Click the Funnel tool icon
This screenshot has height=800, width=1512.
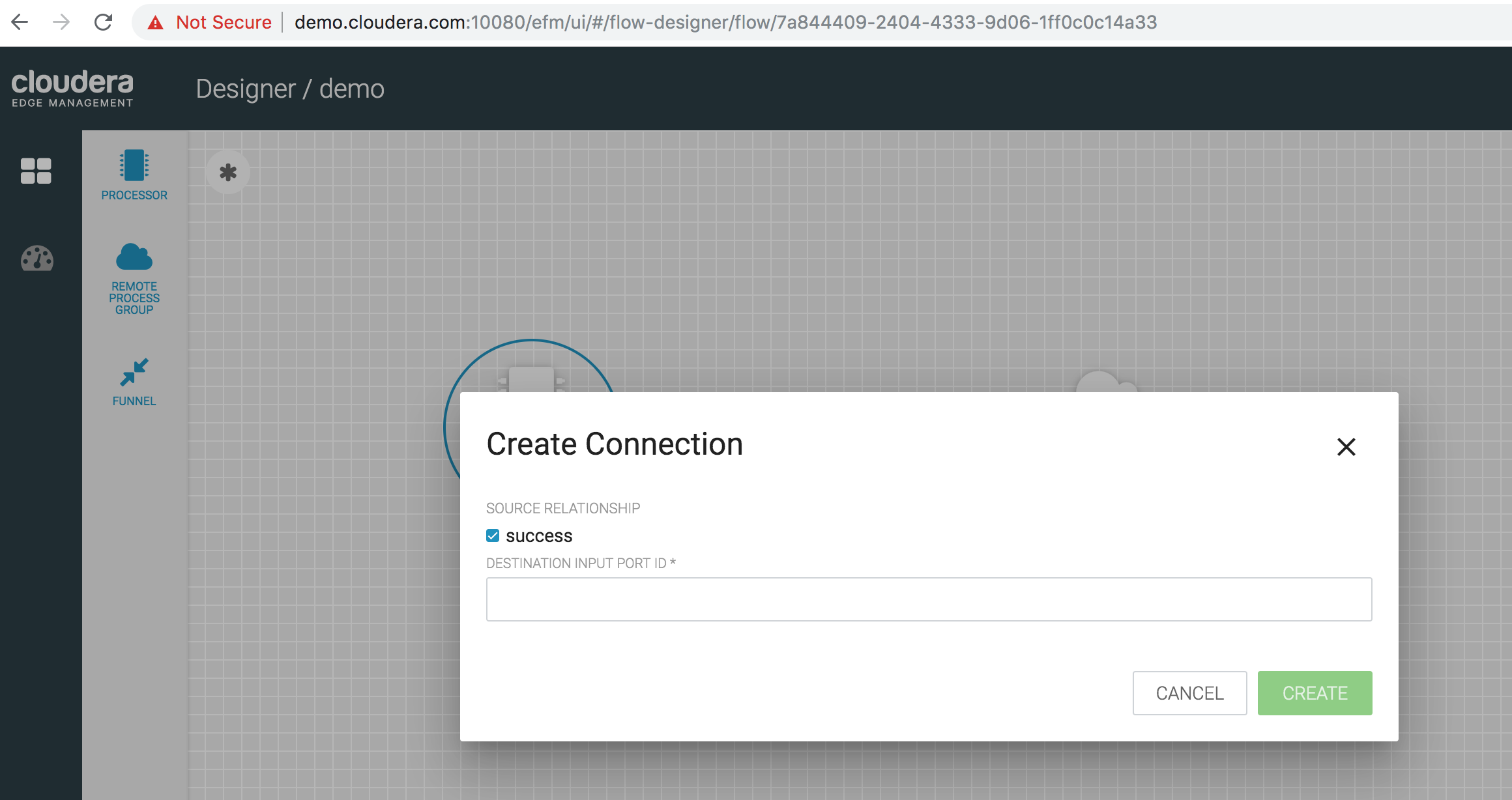pyautogui.click(x=133, y=371)
